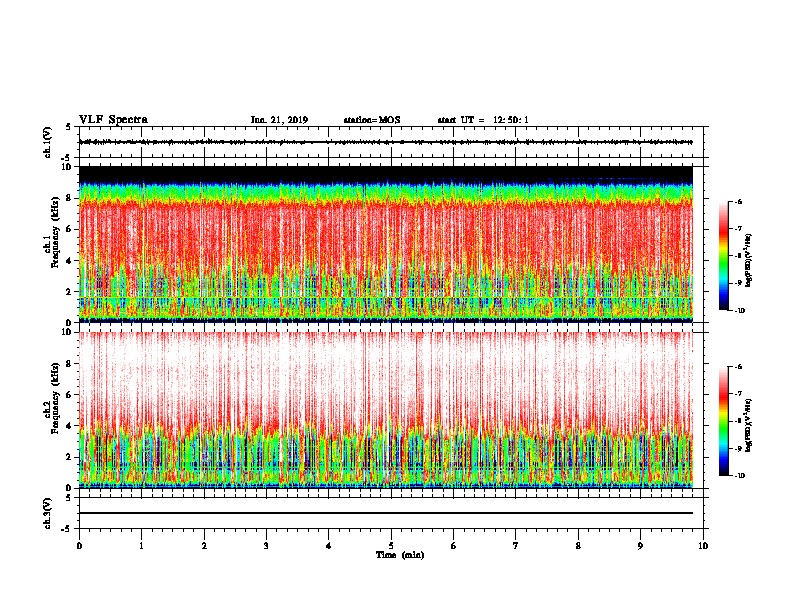Click the "station=MOS" header text
This screenshot has height=612, width=792.
tap(372, 120)
